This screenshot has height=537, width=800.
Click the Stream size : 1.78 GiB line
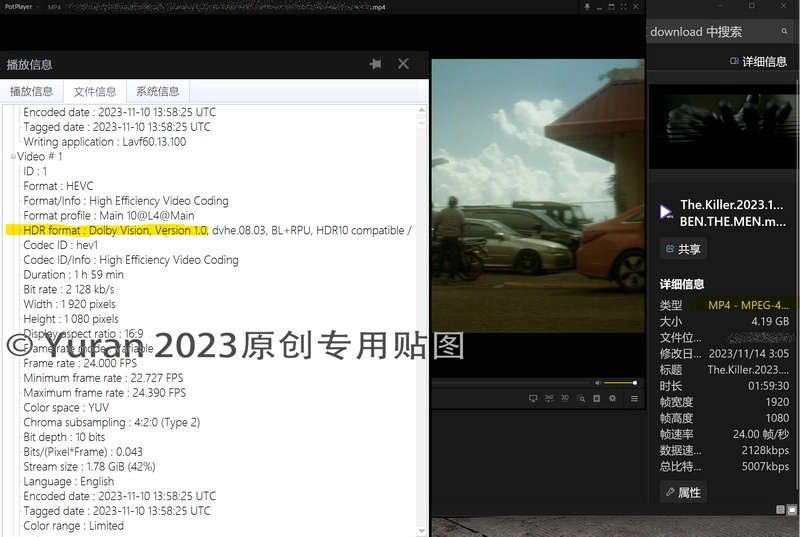pyautogui.click(x=89, y=467)
